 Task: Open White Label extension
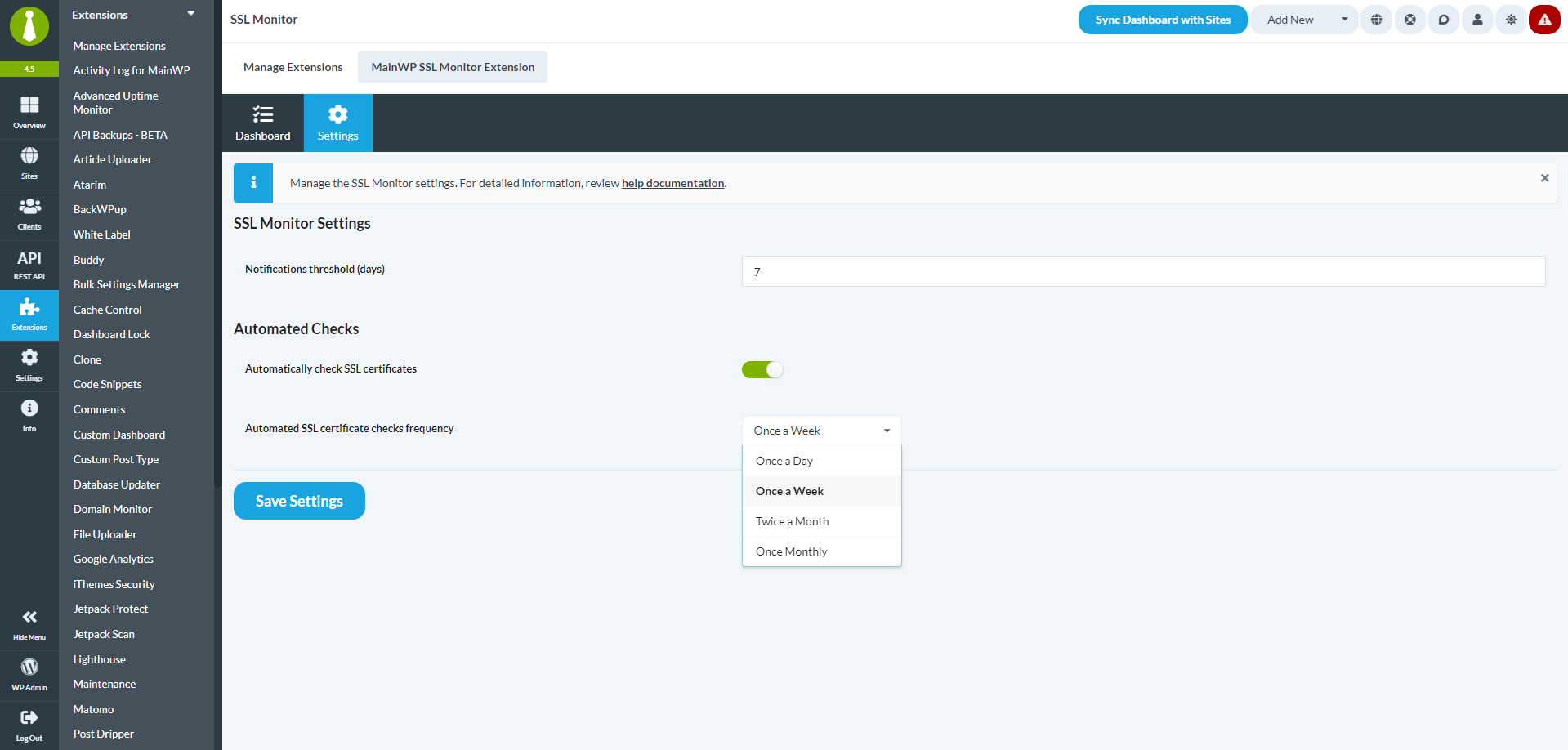click(x=102, y=234)
